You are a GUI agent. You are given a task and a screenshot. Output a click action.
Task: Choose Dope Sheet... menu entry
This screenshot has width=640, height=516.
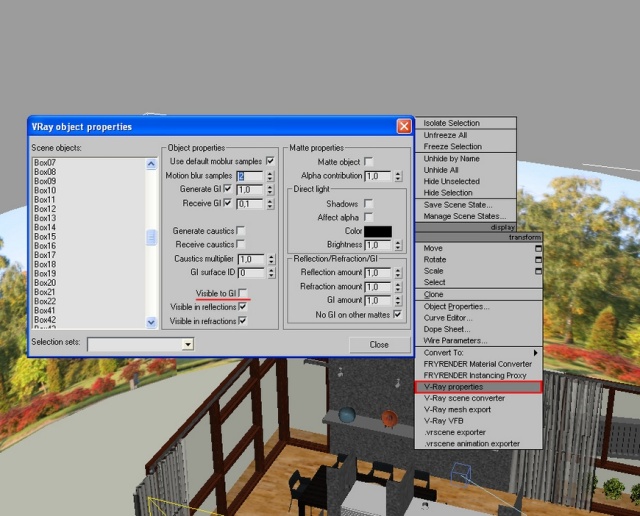478,329
